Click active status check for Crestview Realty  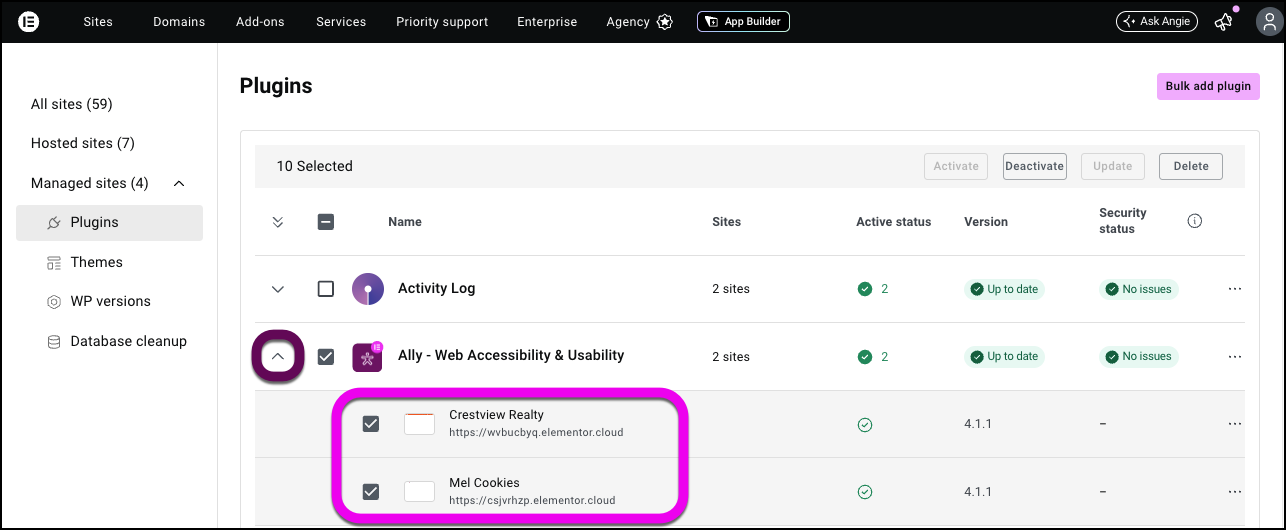pos(865,424)
